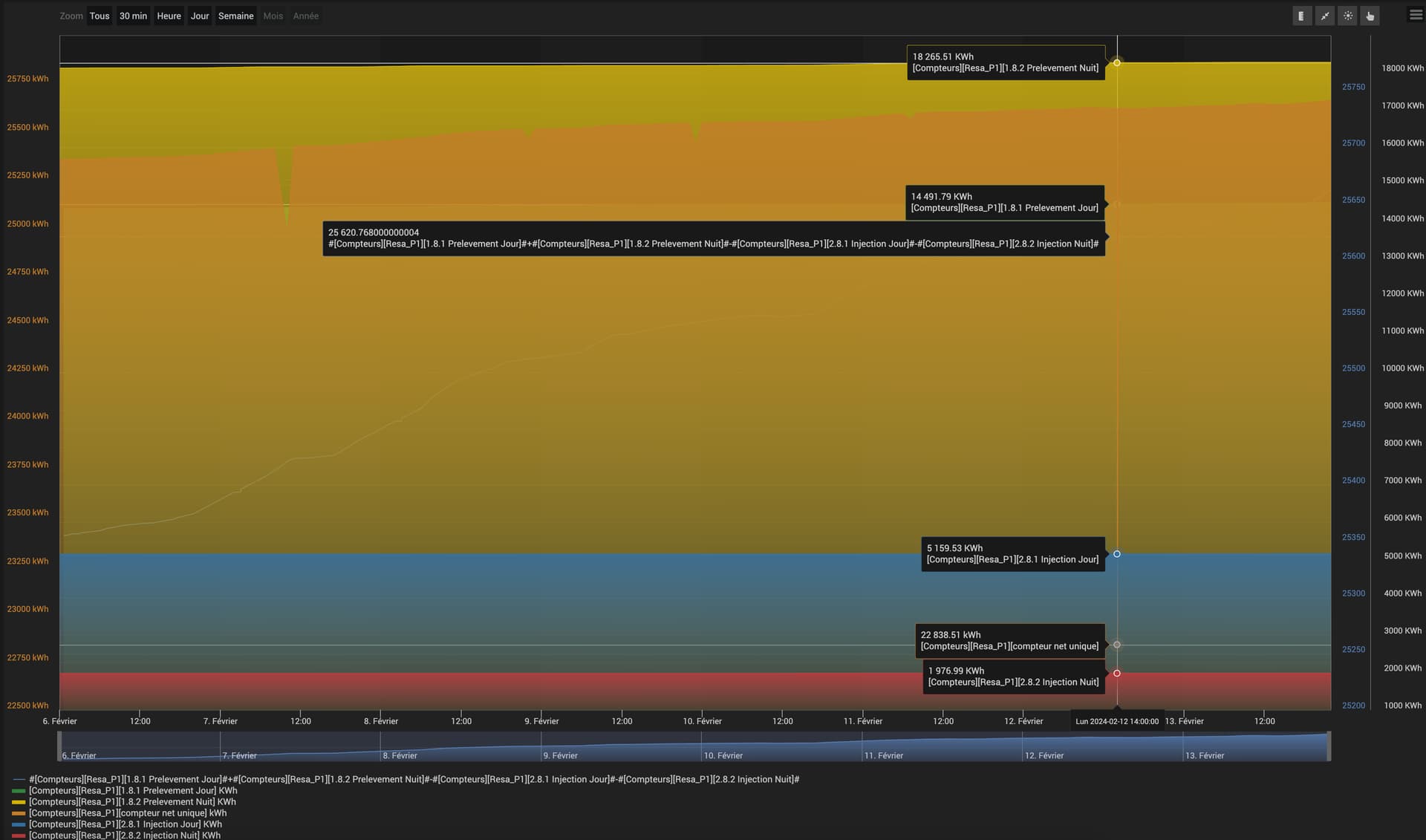Set zoom range to Heure
This screenshot has width=1426, height=840.
[169, 16]
